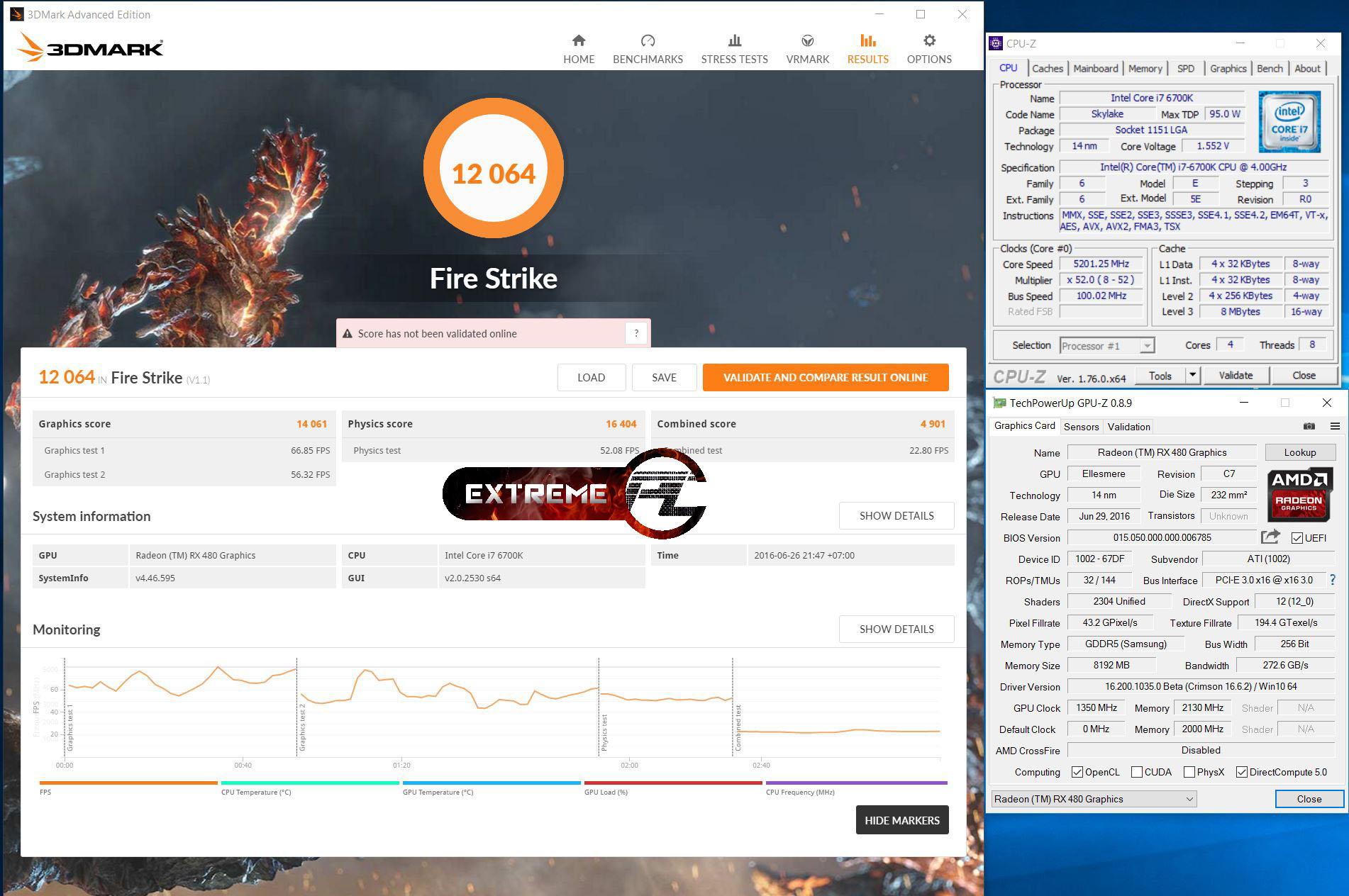Switch to the Mainboard tab in CPU-Z
Viewport: 1349px width, 896px height.
[x=1095, y=69]
